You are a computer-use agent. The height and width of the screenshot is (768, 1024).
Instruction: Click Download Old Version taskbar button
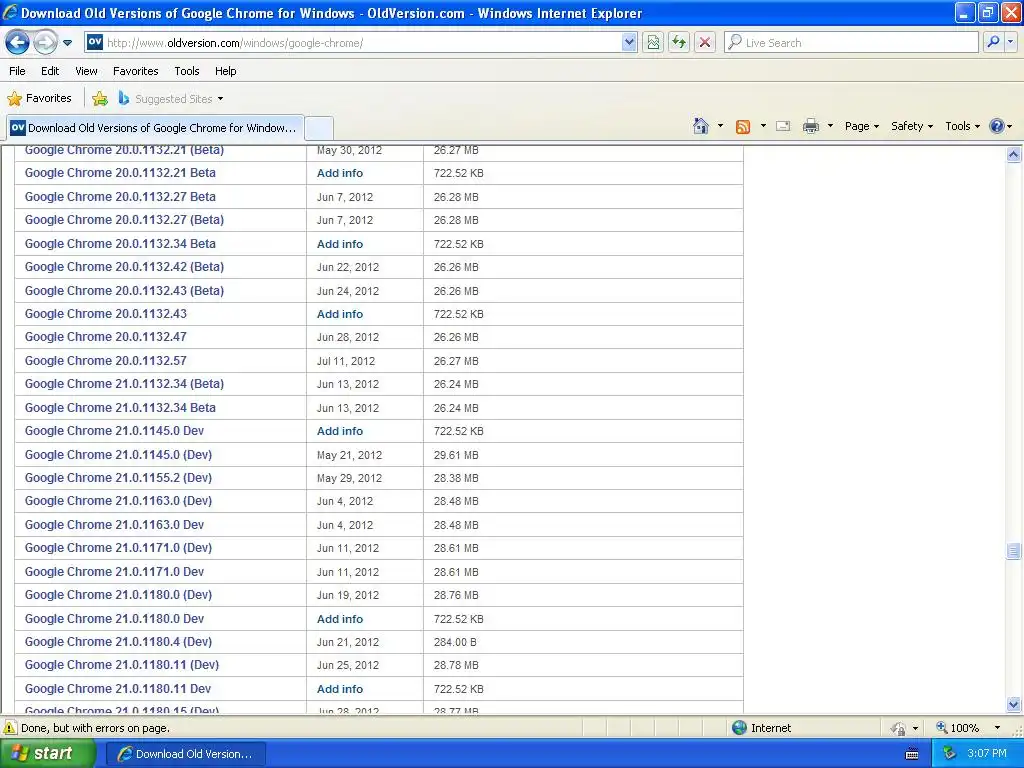pyautogui.click(x=185, y=754)
